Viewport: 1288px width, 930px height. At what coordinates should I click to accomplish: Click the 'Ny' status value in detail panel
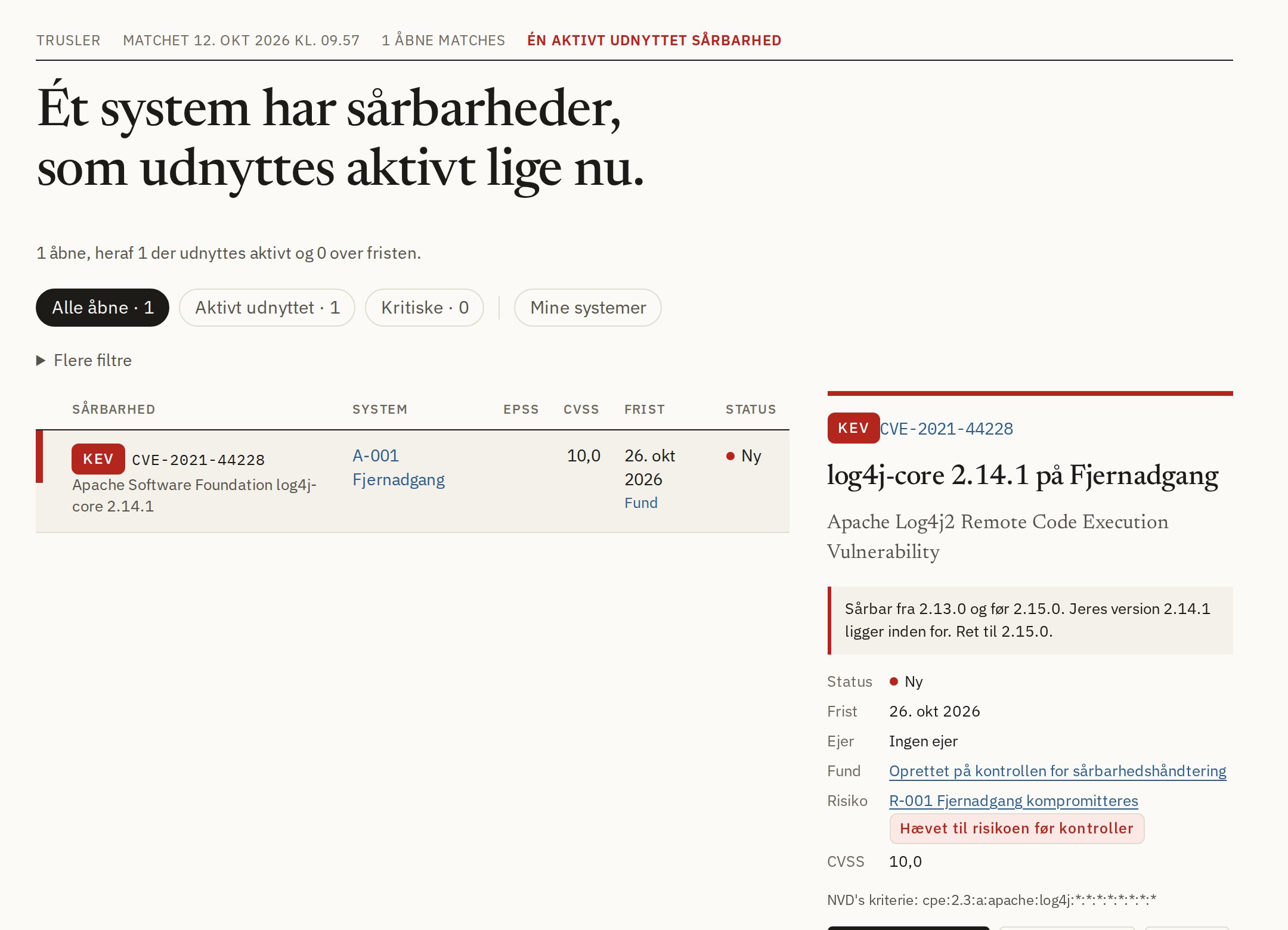(x=906, y=681)
